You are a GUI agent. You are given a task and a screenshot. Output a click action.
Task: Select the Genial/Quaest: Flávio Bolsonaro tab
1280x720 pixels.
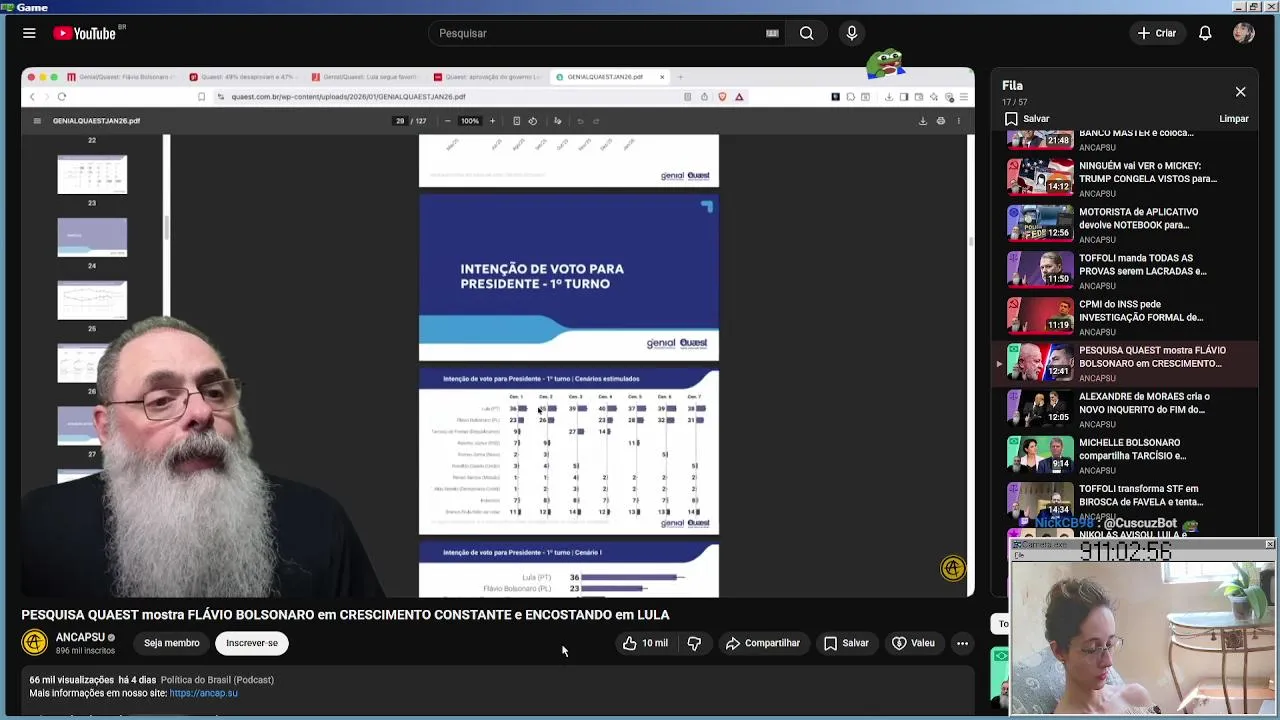click(122, 77)
